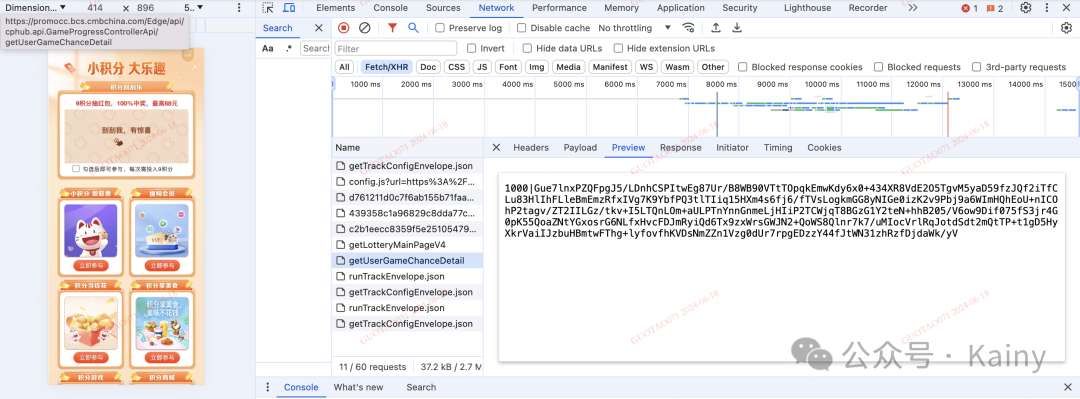The image size is (1080, 399).
Task: Select getLotteryMainPageV4 request
Action: pyautogui.click(x=407, y=245)
